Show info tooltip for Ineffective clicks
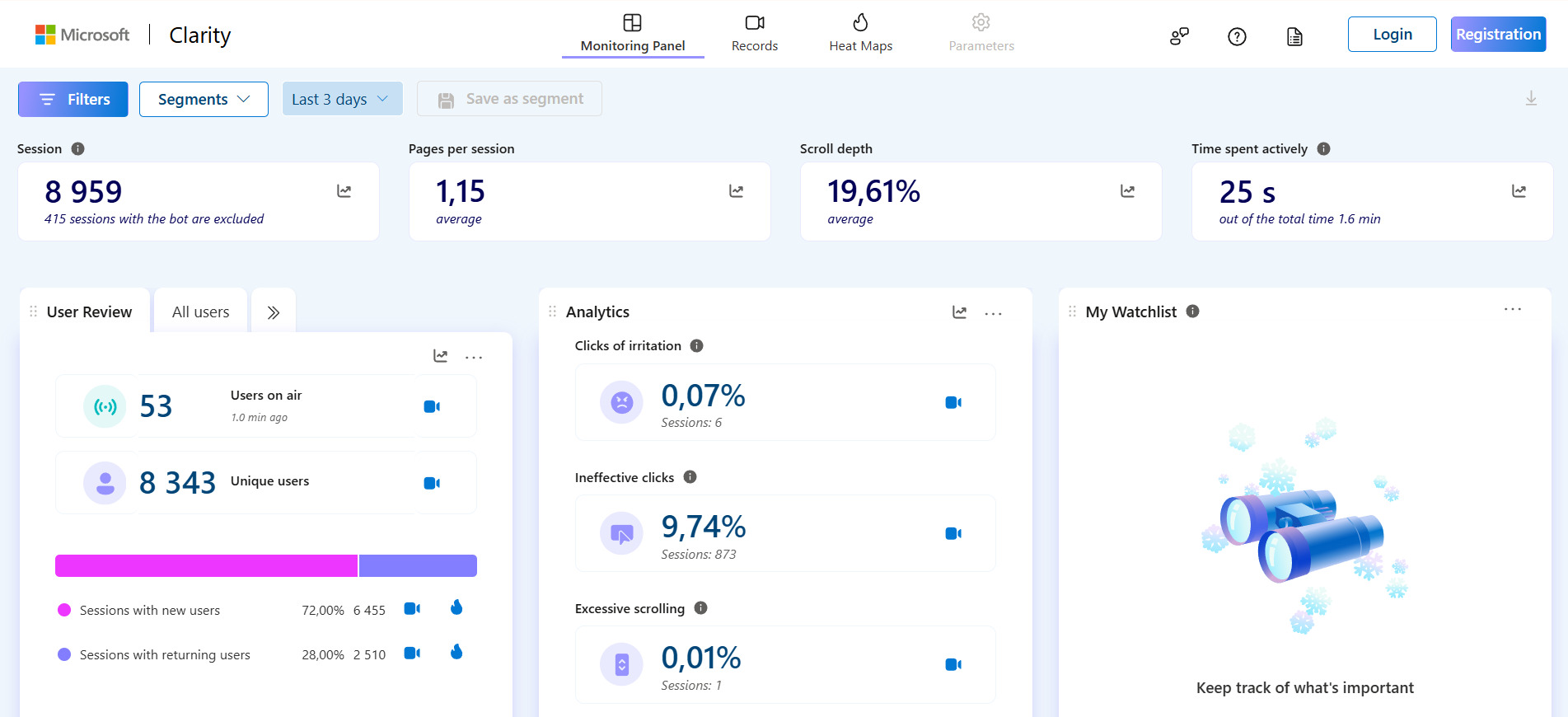This screenshot has width=1568, height=717. click(690, 477)
